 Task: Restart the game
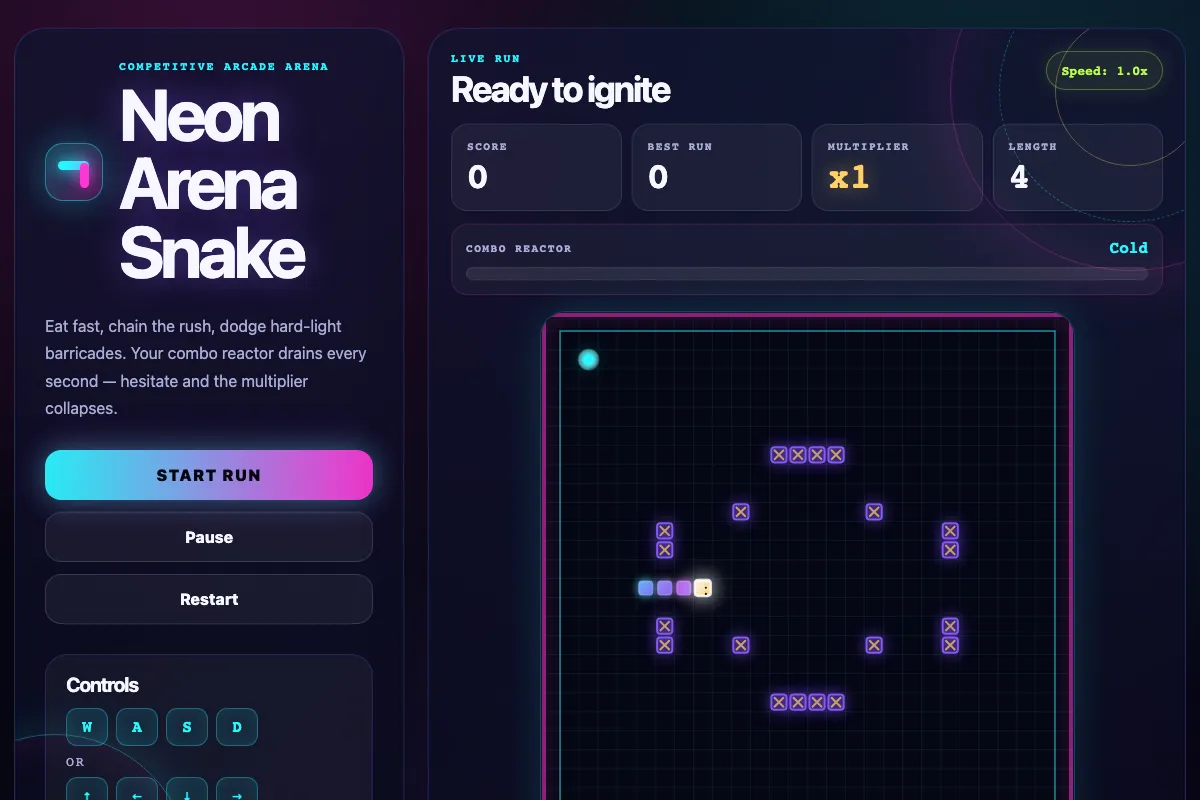click(x=209, y=599)
